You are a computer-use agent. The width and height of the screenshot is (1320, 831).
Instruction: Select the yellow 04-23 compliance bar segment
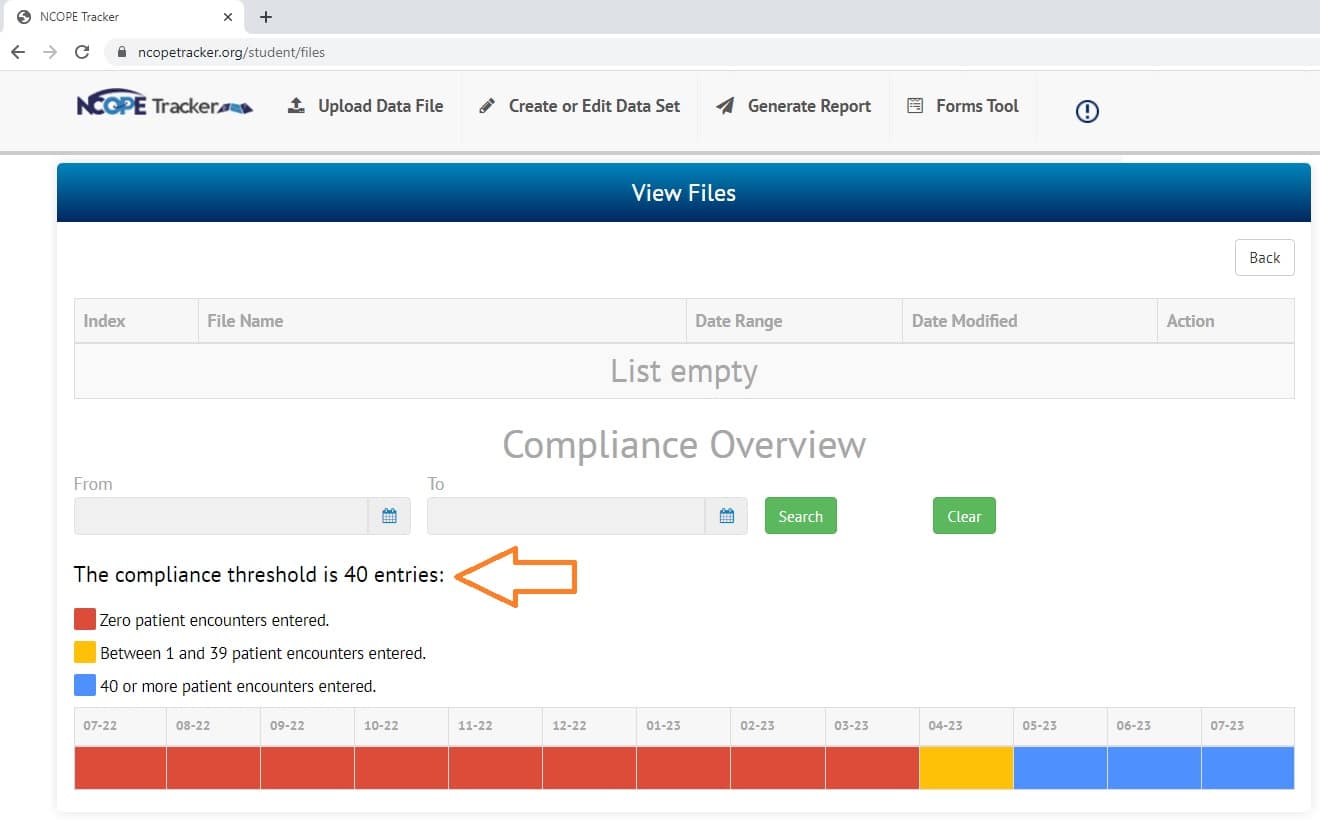pyautogui.click(x=965, y=767)
